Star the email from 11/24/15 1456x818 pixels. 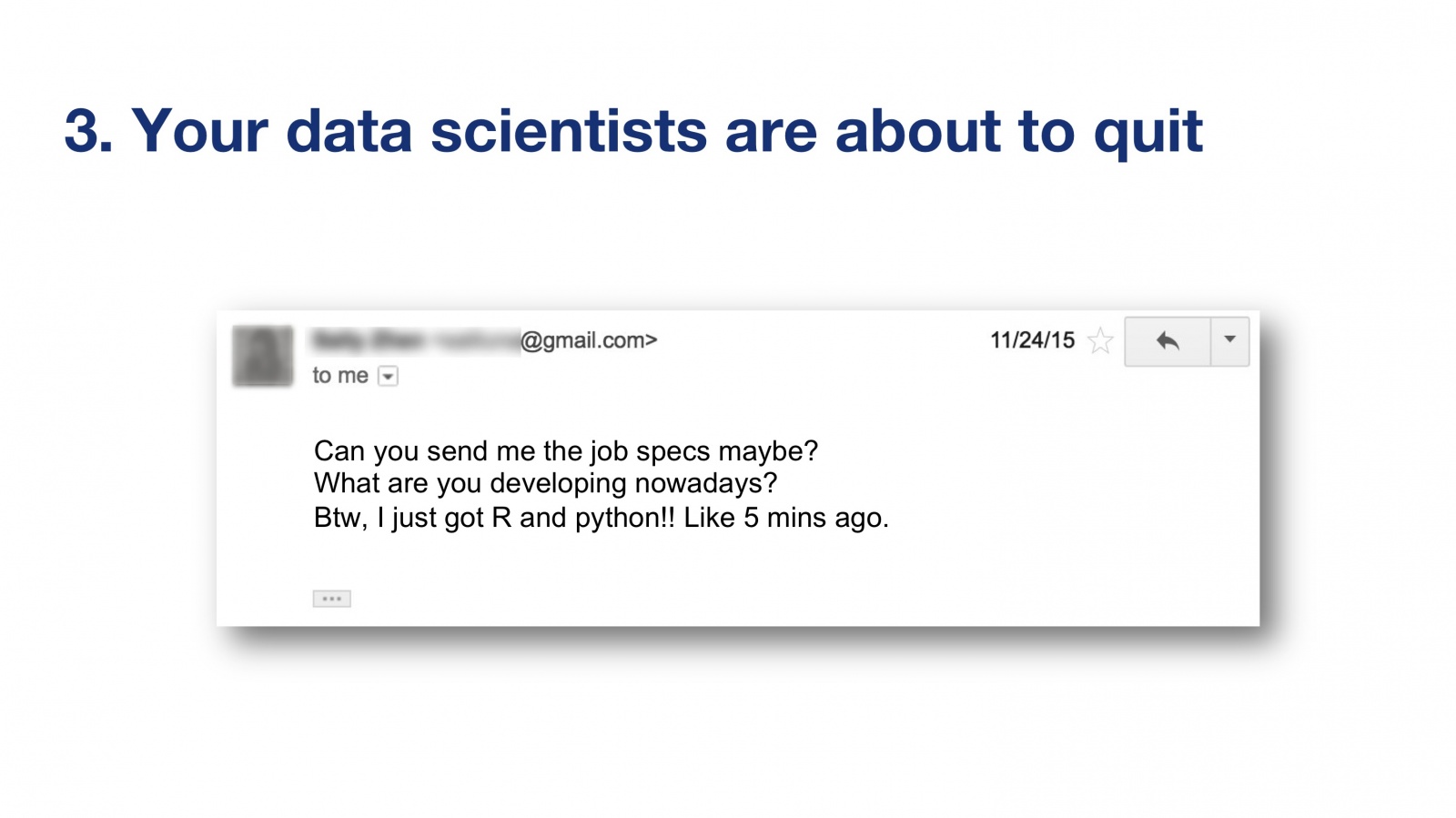1100,341
